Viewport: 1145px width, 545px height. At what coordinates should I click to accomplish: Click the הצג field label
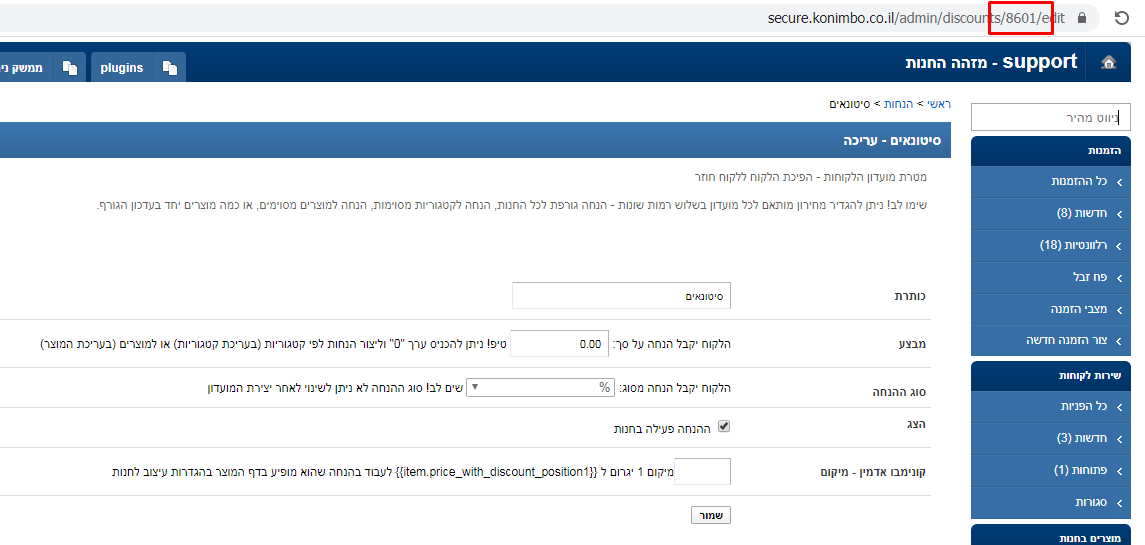click(914, 424)
